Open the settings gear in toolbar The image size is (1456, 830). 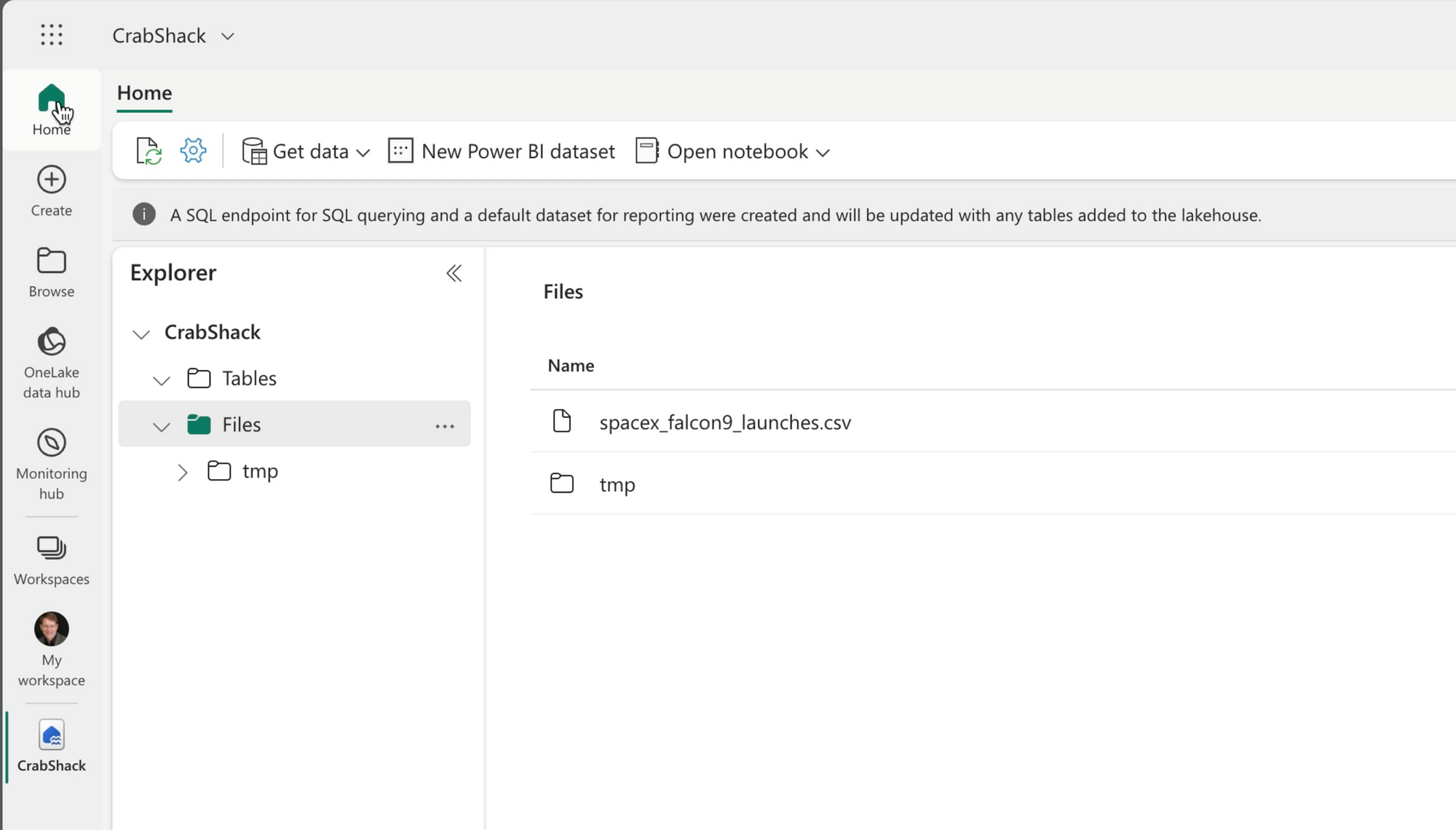click(x=193, y=151)
